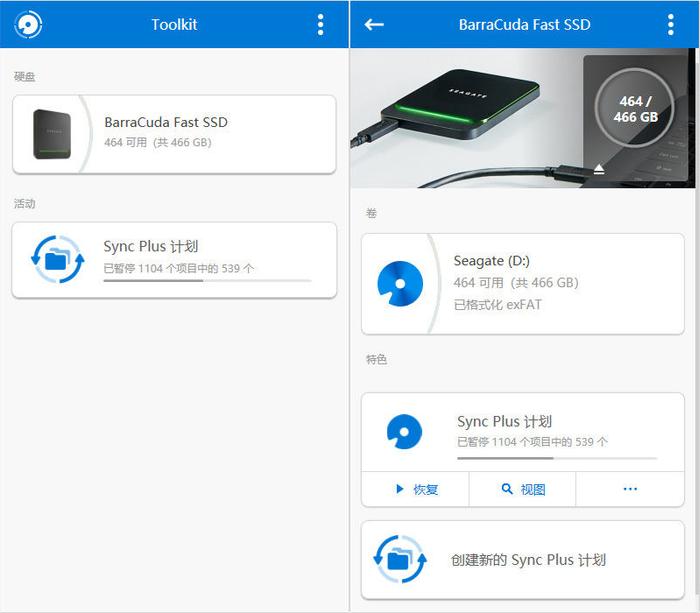Image resolution: width=700 pixels, height=613 pixels.
Task: Select the Seagate (D:) volume
Action: (x=522, y=284)
